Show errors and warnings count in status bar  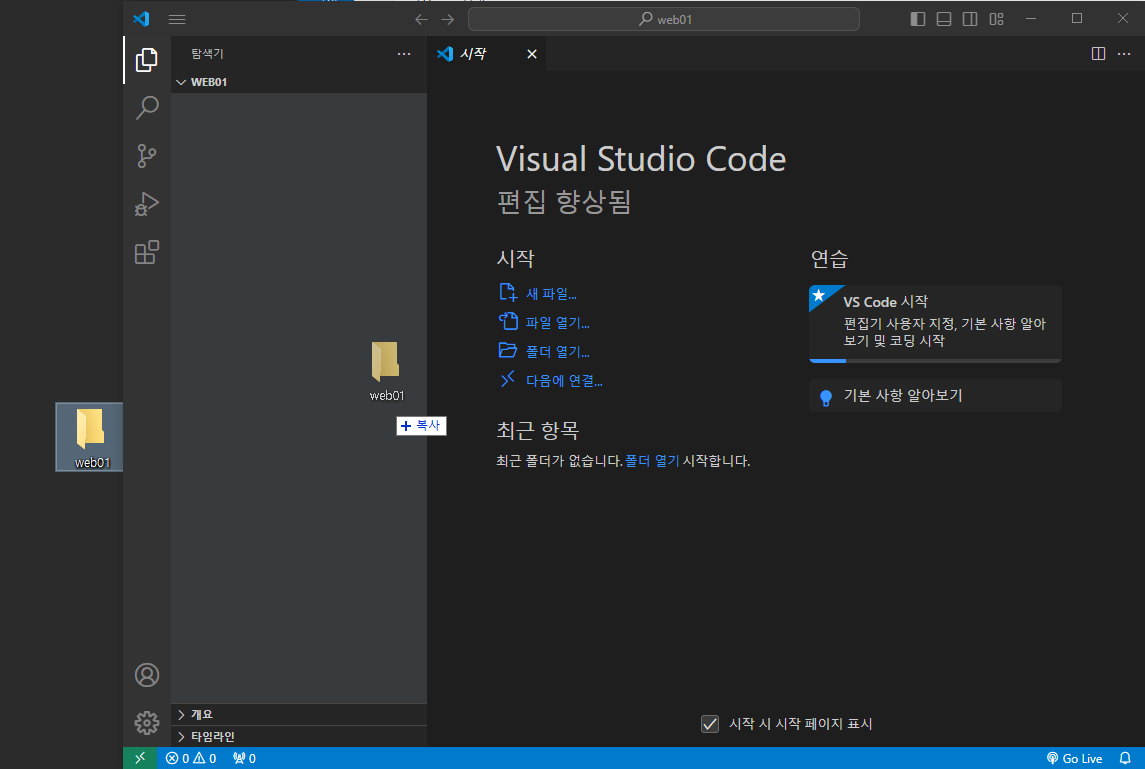191,758
